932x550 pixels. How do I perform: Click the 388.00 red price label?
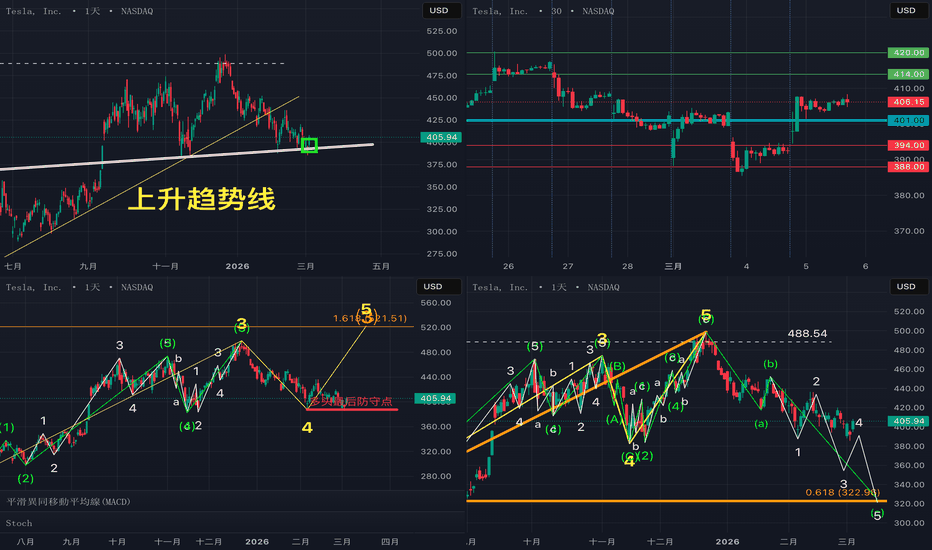coord(908,167)
